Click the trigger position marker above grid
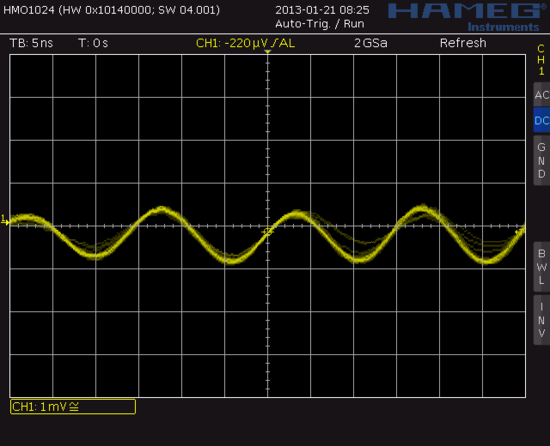The height and width of the screenshot is (446, 550). click(268, 52)
